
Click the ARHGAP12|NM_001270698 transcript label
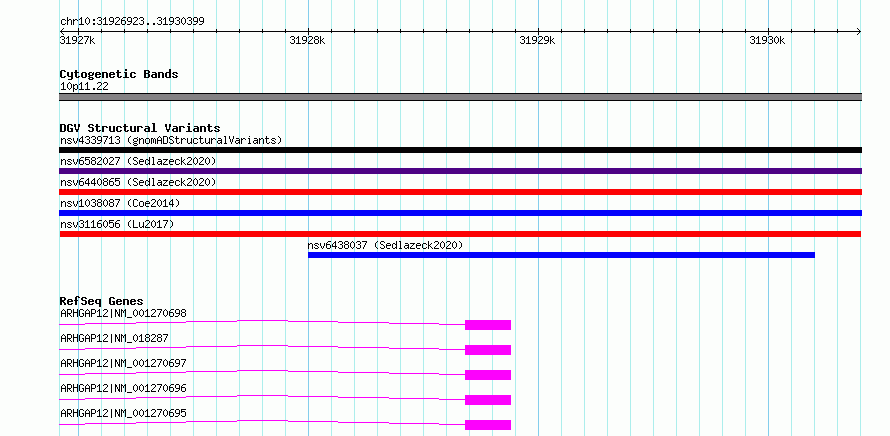123,313
